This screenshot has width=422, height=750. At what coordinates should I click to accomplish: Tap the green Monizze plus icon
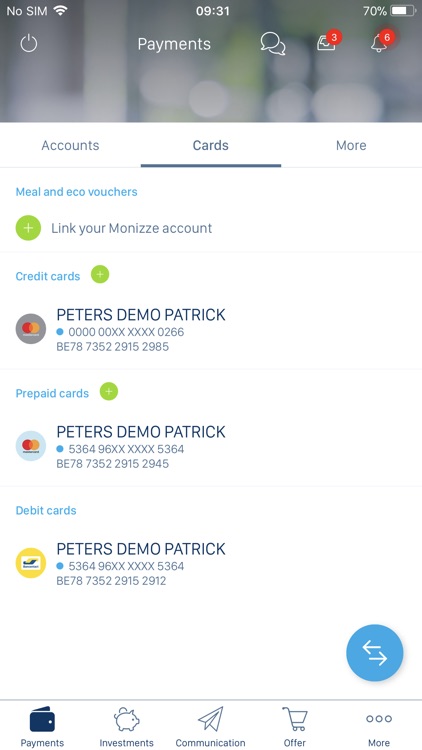[28, 228]
